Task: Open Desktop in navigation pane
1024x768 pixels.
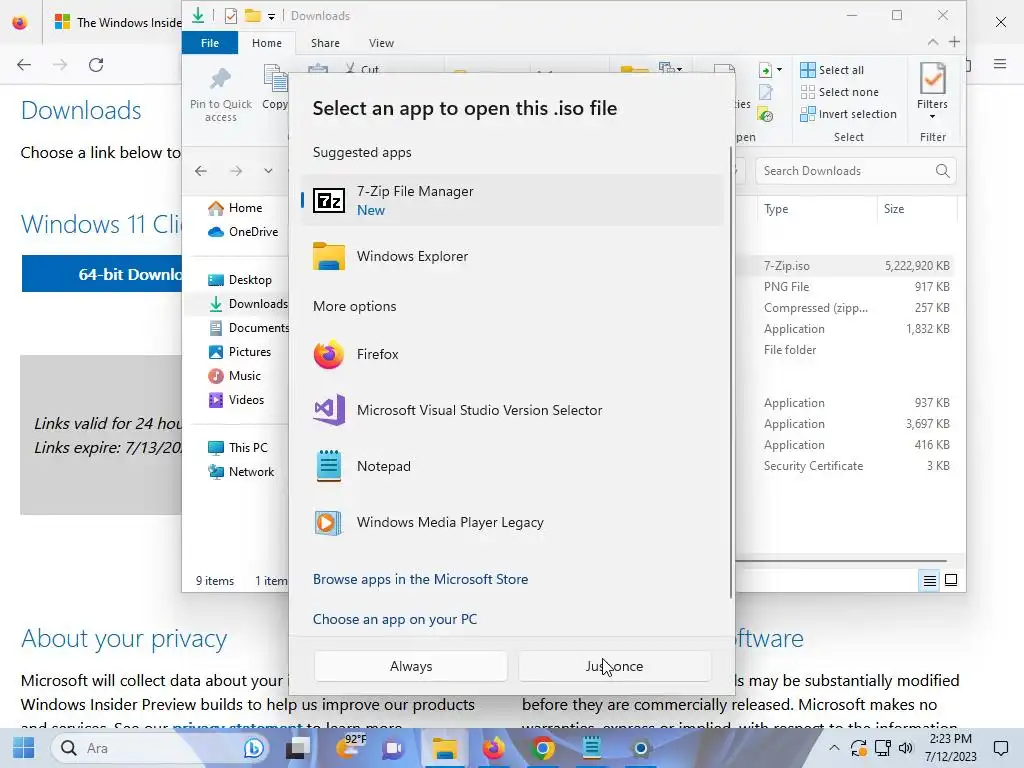Action: 240,280
